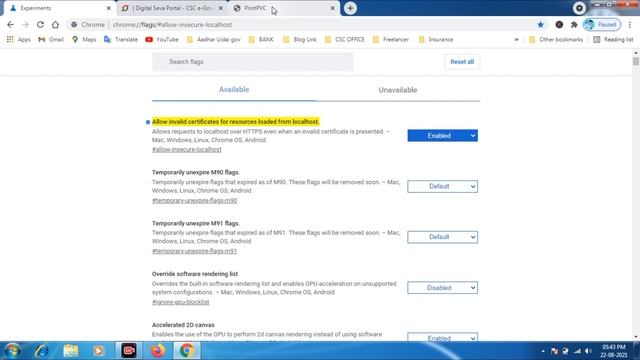Open the media player taskbar icon

pyautogui.click(x=98, y=351)
